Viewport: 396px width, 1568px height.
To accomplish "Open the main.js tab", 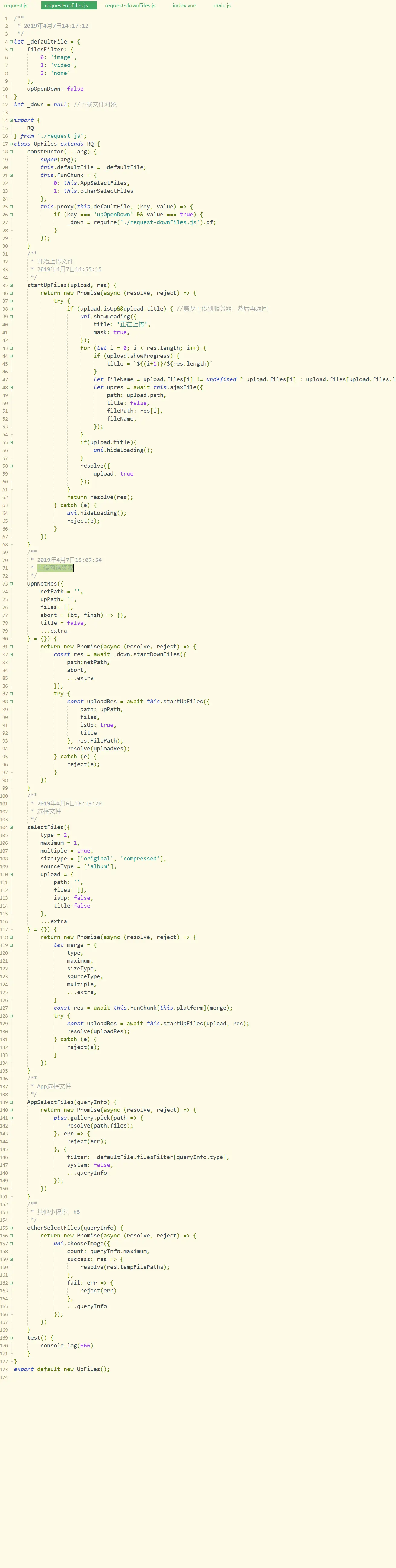I will tap(222, 5).
